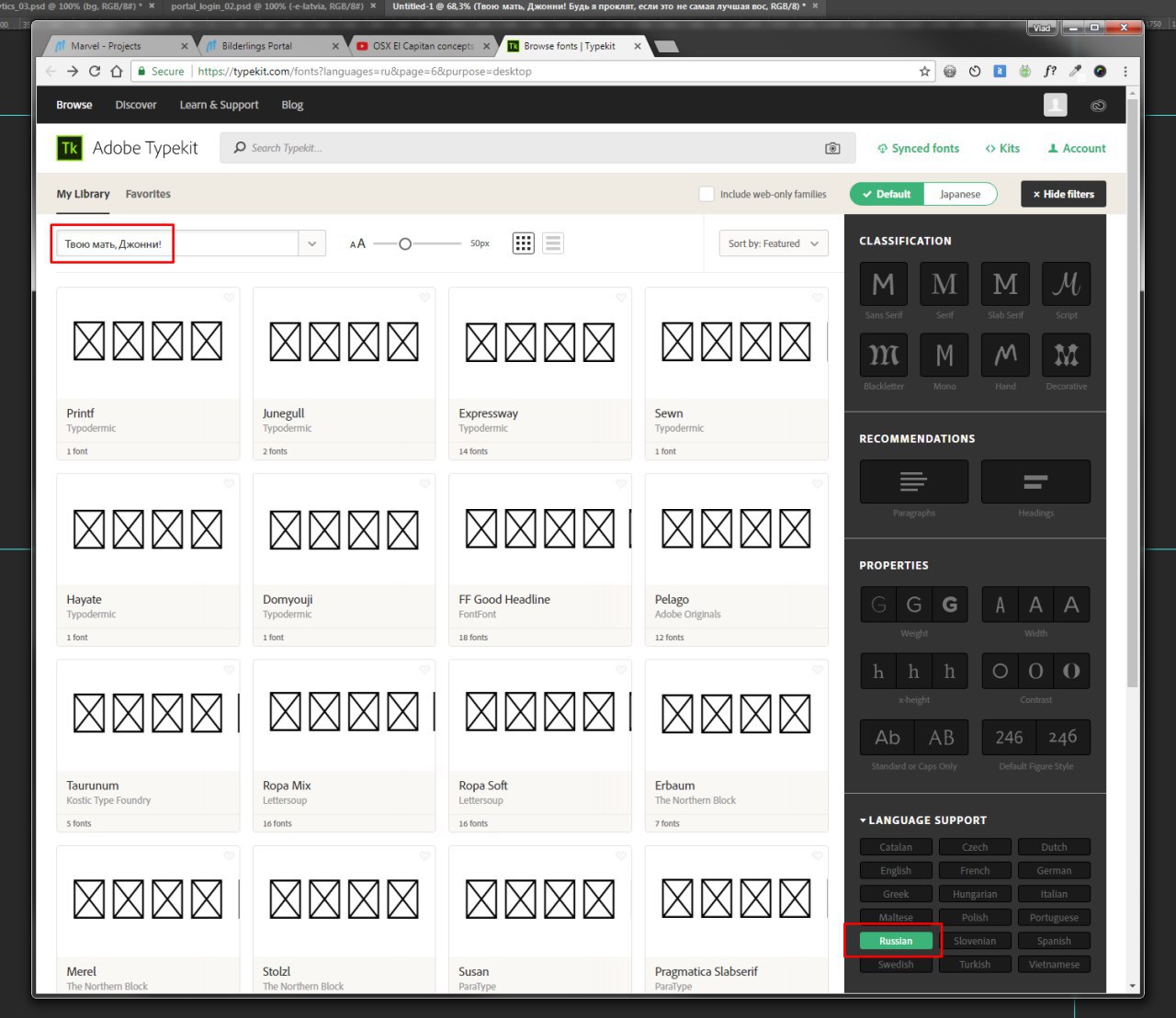Click the Search Typekit field
This screenshot has width=1176, height=1018.
point(537,148)
